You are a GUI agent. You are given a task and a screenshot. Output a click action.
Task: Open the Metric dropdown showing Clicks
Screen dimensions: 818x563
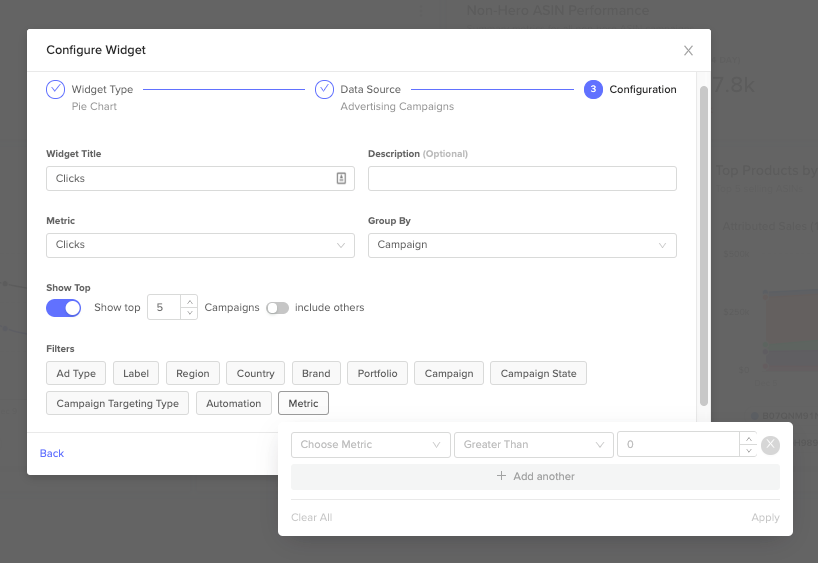click(x=200, y=245)
